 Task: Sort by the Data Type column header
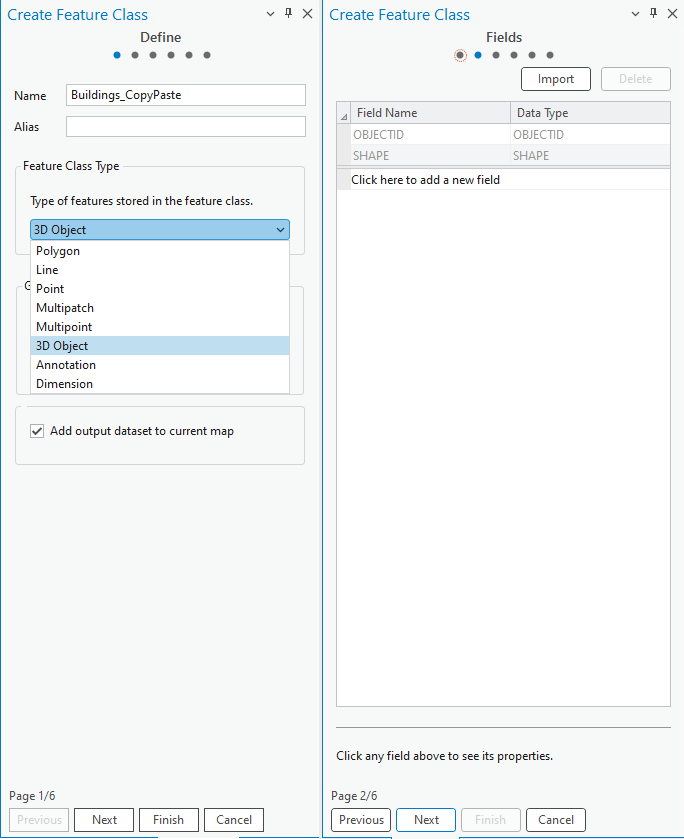[590, 113]
